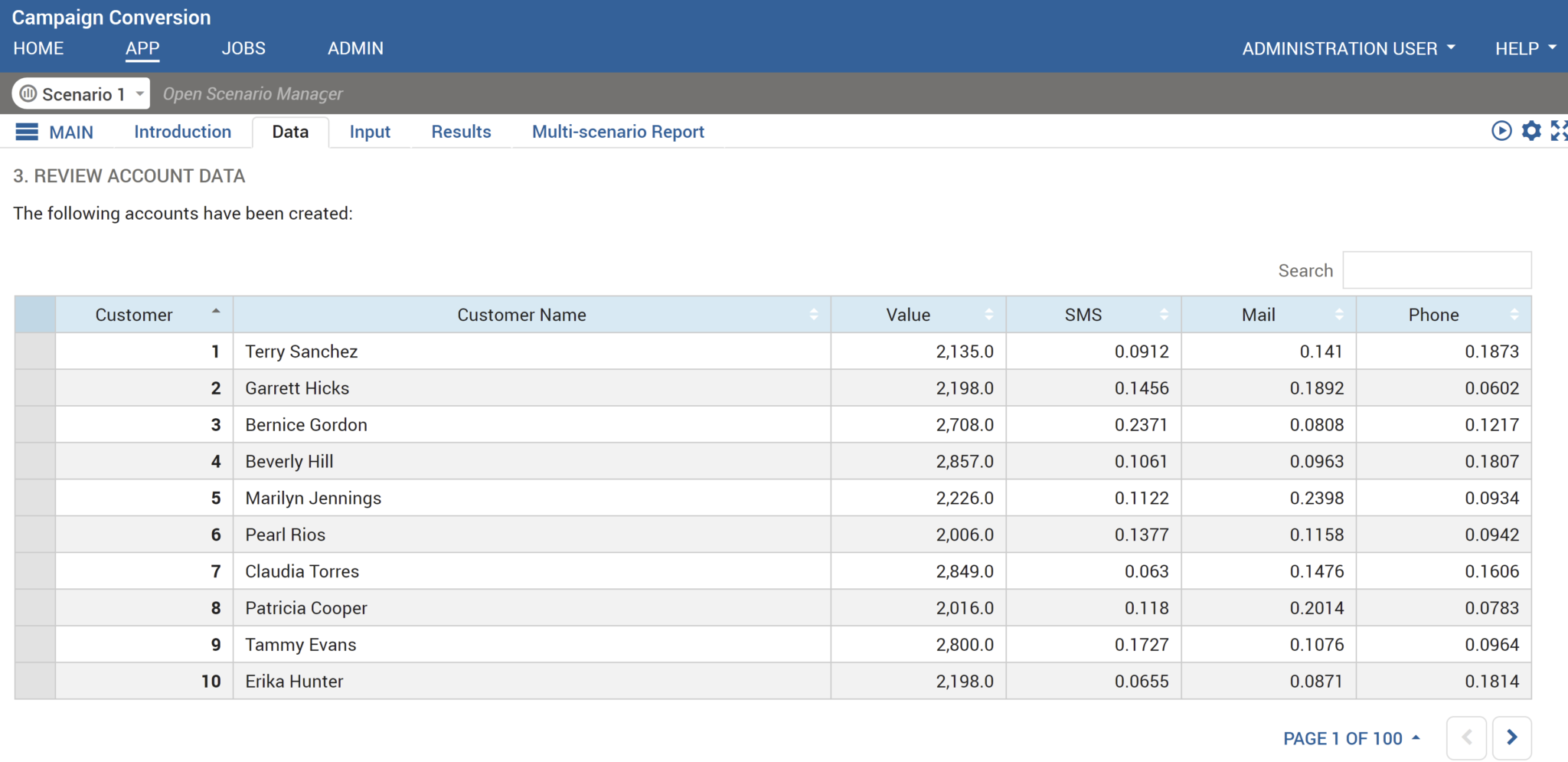Click the bar-chart icon on Scenario 1

(x=29, y=93)
